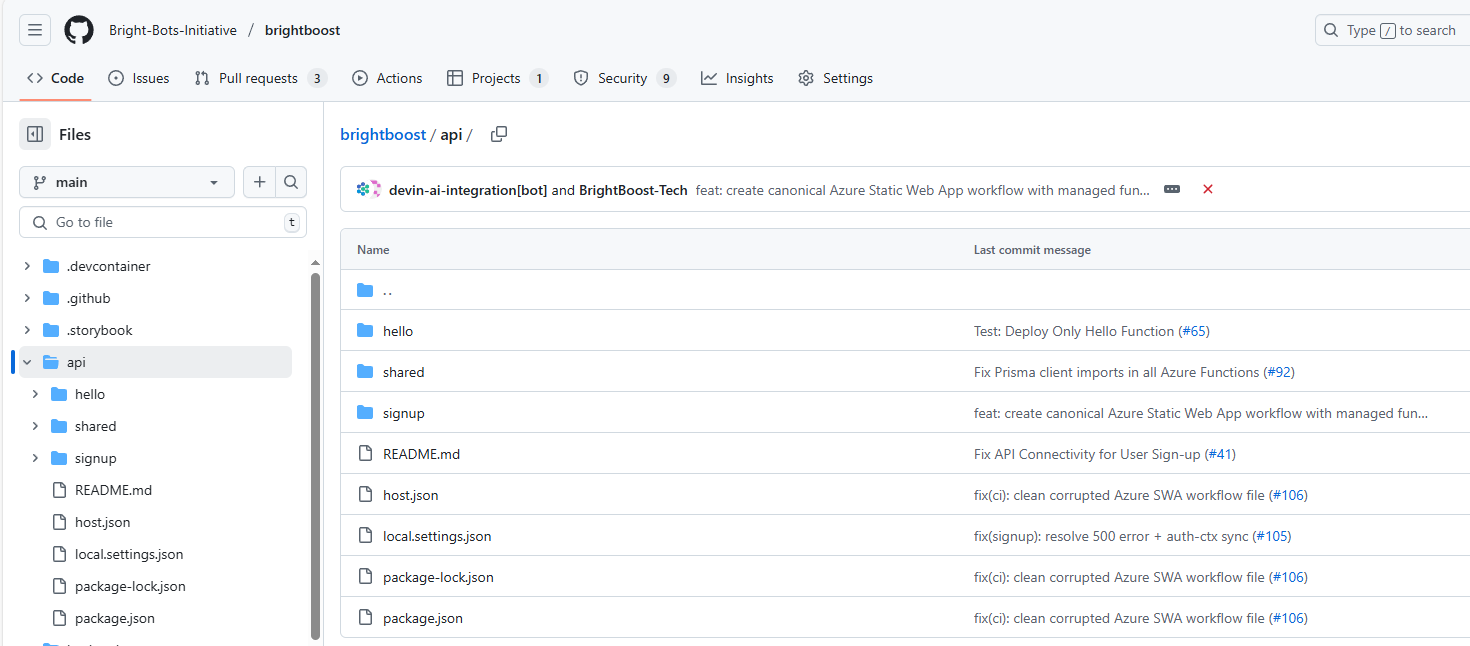Open the Projects tab

point(497,78)
